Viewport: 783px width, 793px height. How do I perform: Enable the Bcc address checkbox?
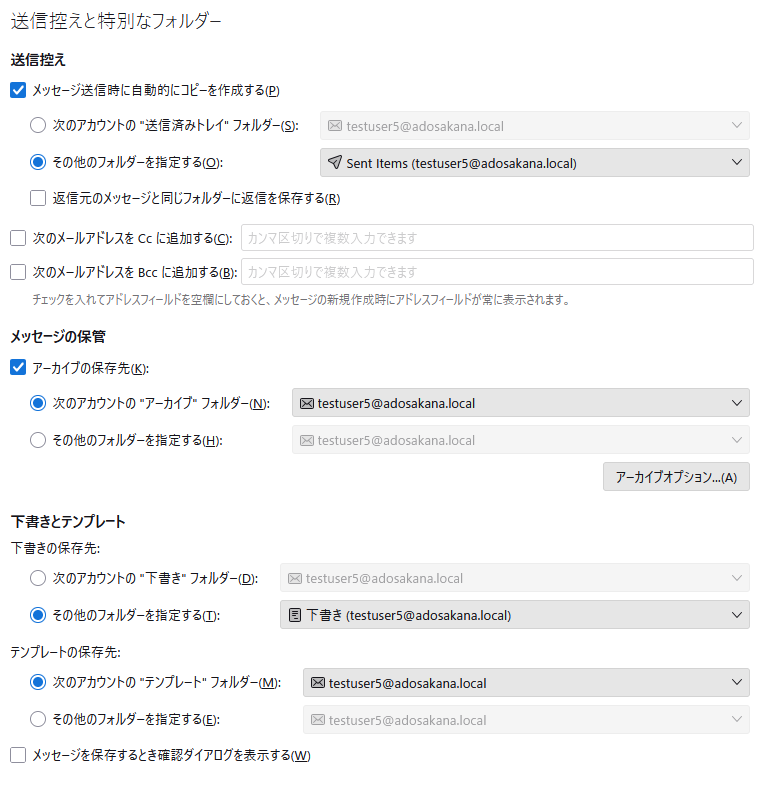[17, 271]
